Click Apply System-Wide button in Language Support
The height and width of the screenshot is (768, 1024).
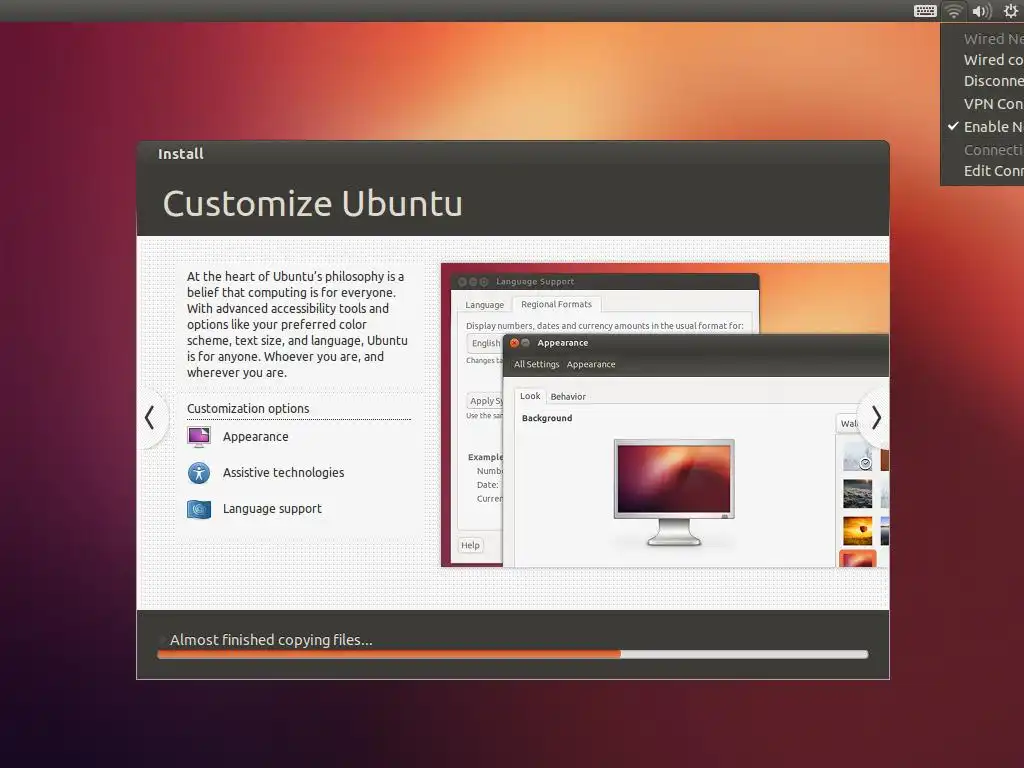pos(485,400)
